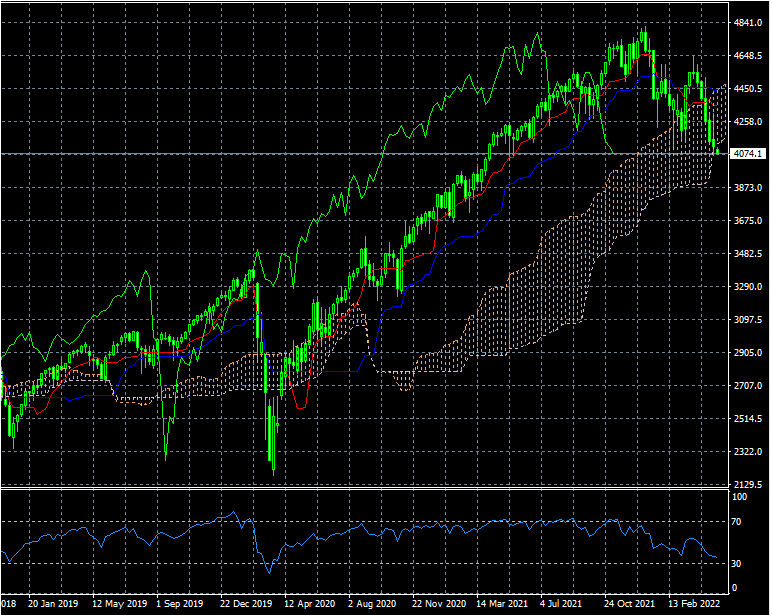Click the 24 Oct 2021 date label

tap(629, 604)
